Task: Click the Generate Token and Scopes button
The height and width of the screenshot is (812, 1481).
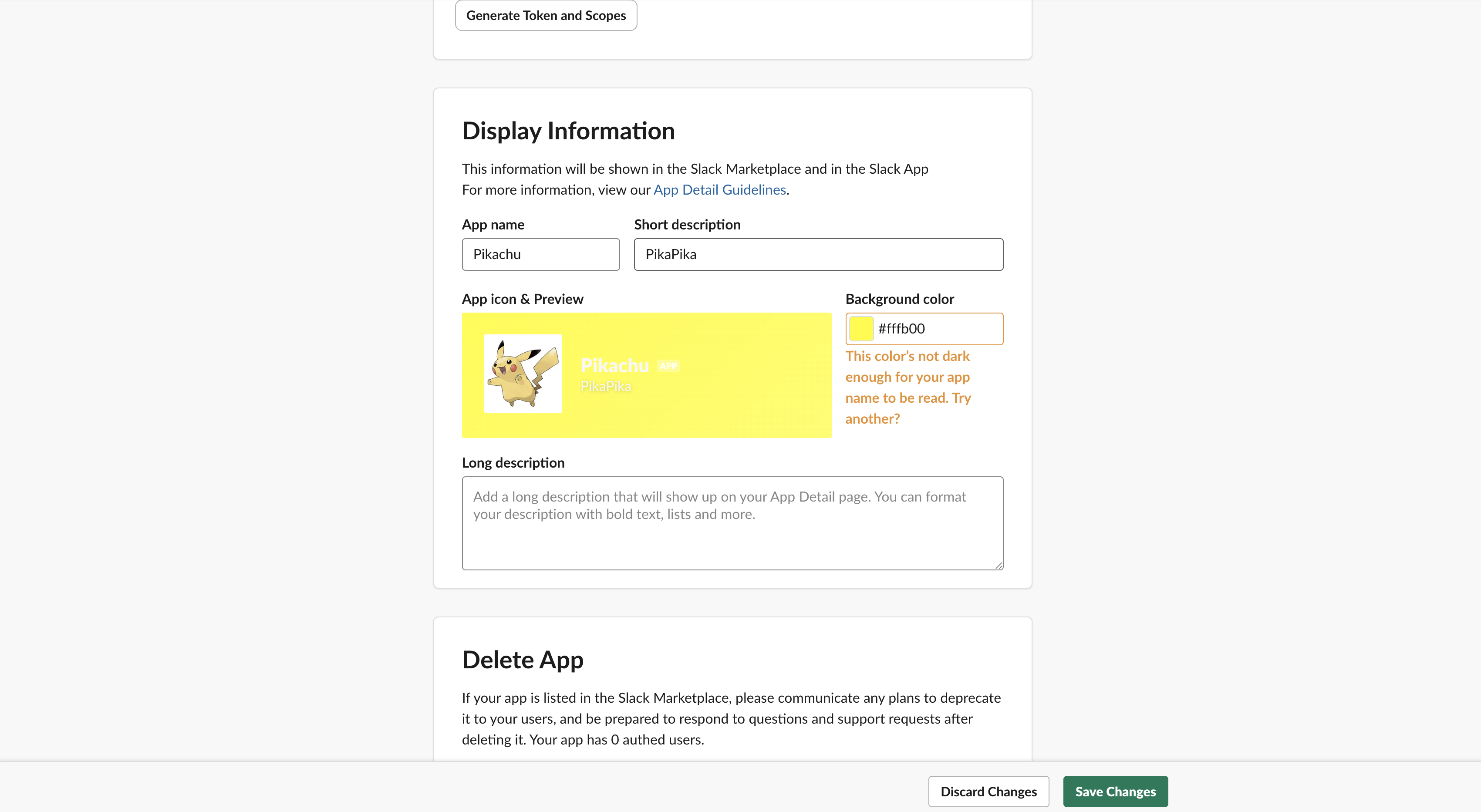Action: (546, 16)
